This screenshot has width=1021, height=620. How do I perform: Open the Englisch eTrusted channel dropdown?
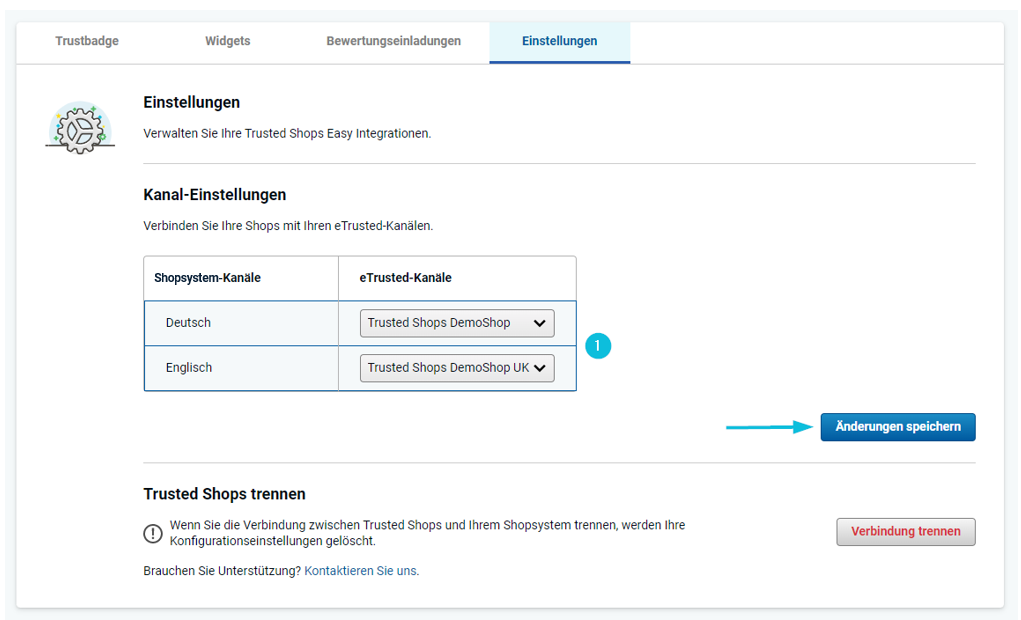point(457,368)
